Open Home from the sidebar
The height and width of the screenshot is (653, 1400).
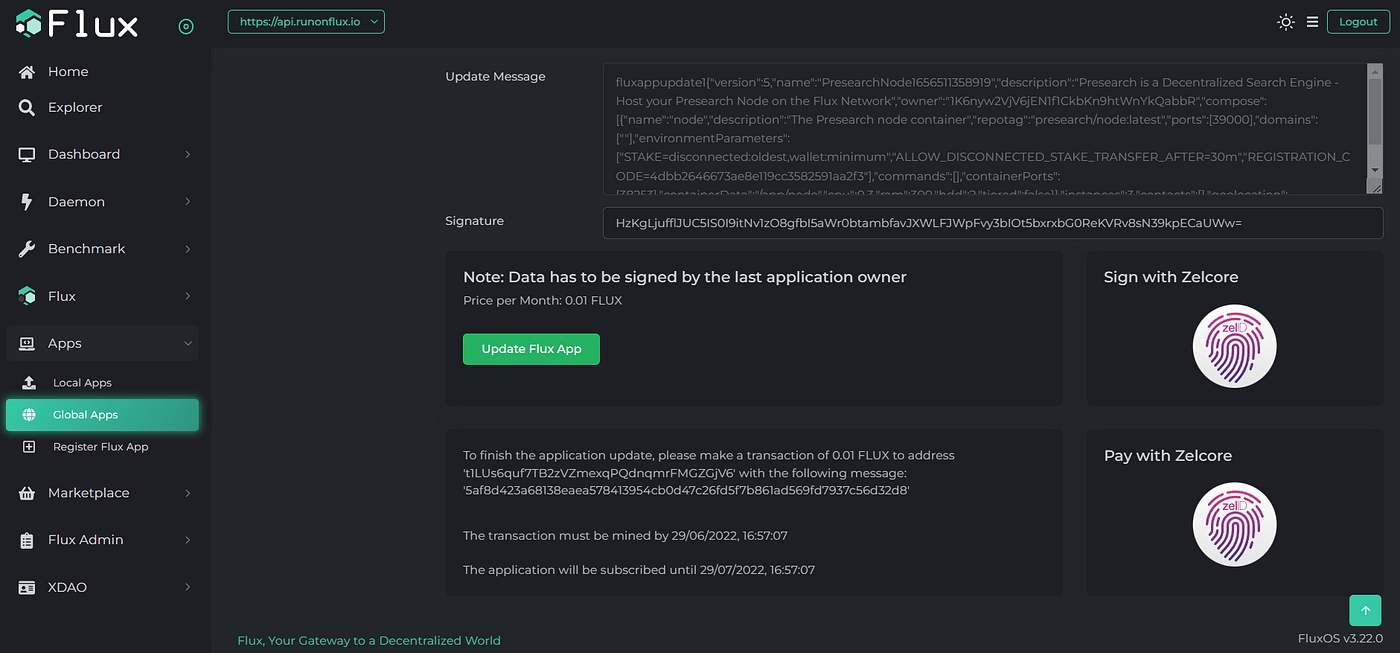tap(68, 72)
